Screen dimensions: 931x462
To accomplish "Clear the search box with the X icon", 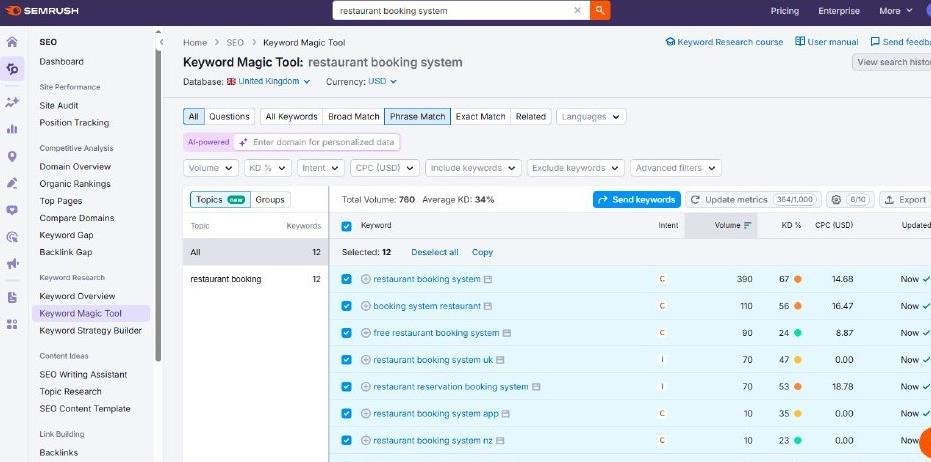I will click(577, 11).
